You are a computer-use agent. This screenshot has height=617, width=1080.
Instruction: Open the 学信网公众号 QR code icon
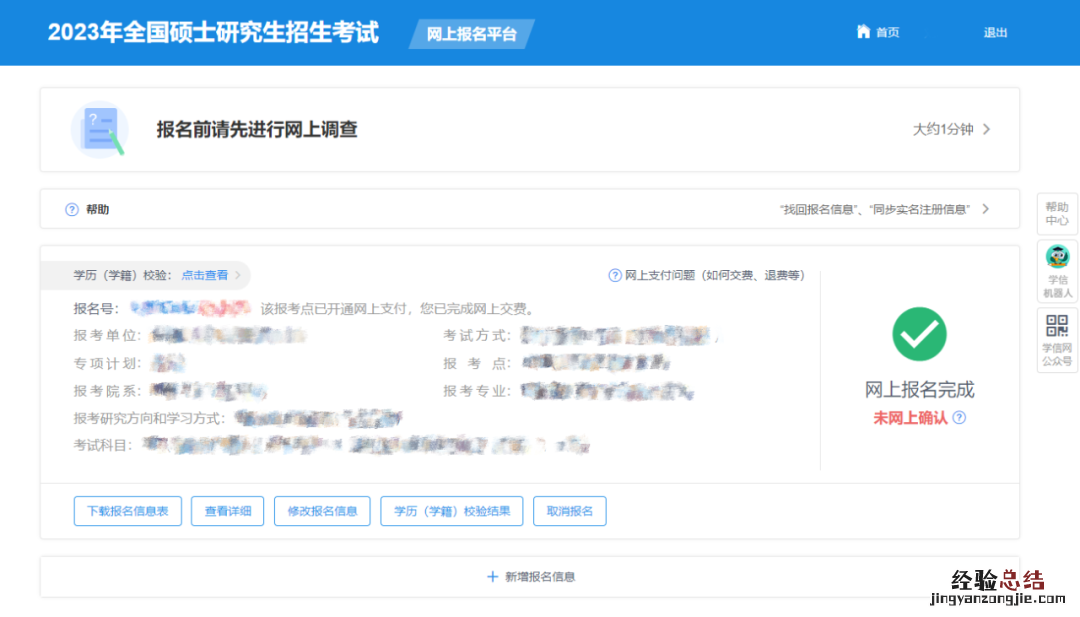coord(1057,325)
